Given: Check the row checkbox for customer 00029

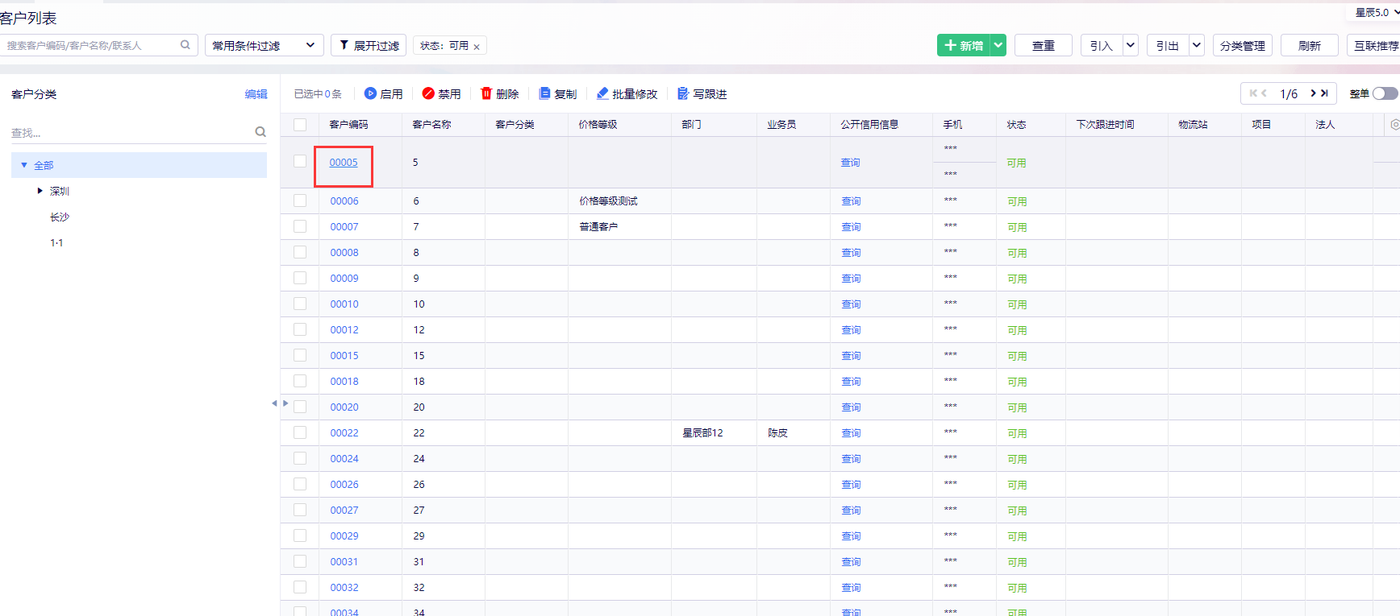Looking at the screenshot, I should [300, 536].
